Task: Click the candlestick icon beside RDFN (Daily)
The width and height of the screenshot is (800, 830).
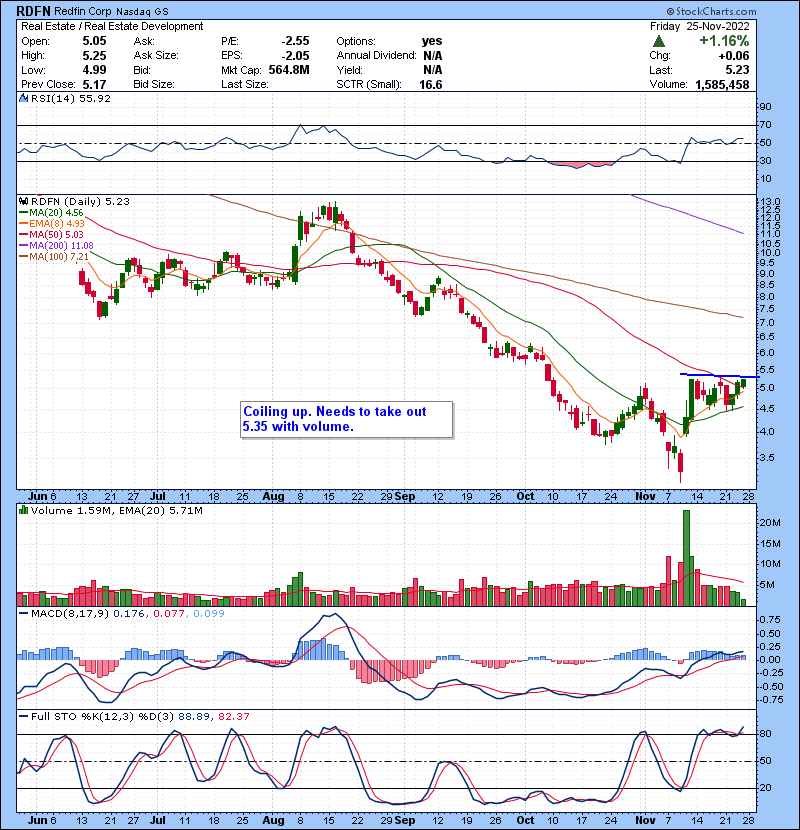Action: coord(23,201)
